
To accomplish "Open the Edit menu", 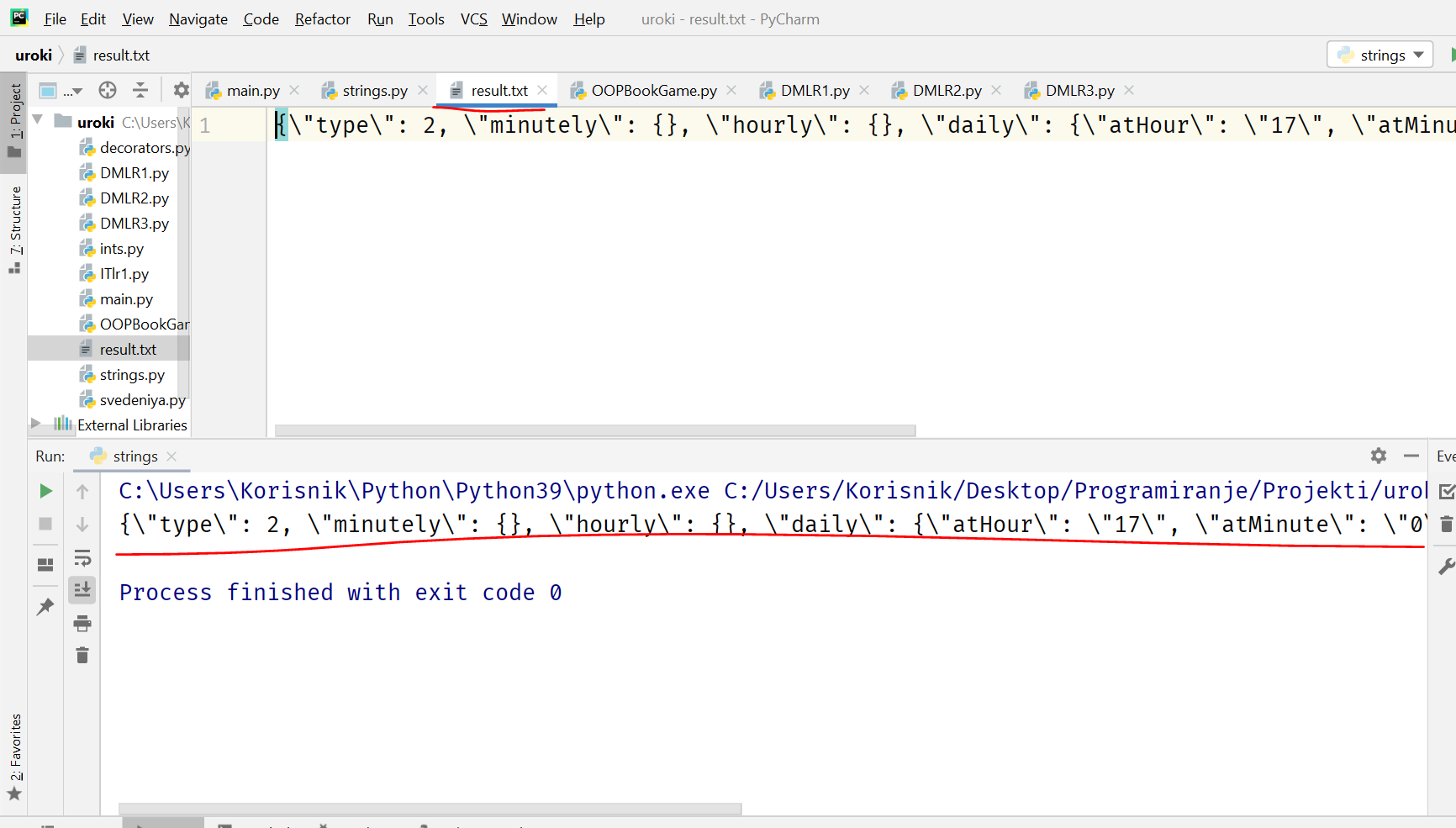I will pyautogui.click(x=93, y=19).
